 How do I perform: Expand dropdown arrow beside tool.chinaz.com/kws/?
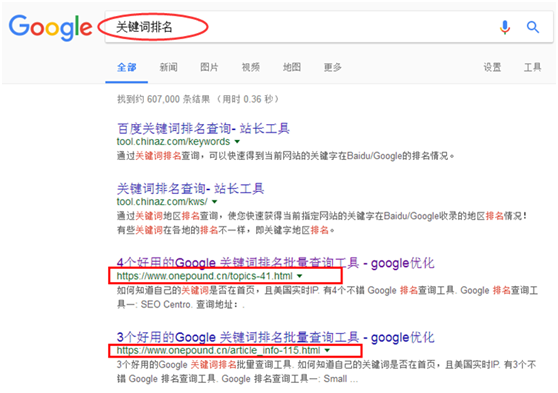(x=214, y=202)
